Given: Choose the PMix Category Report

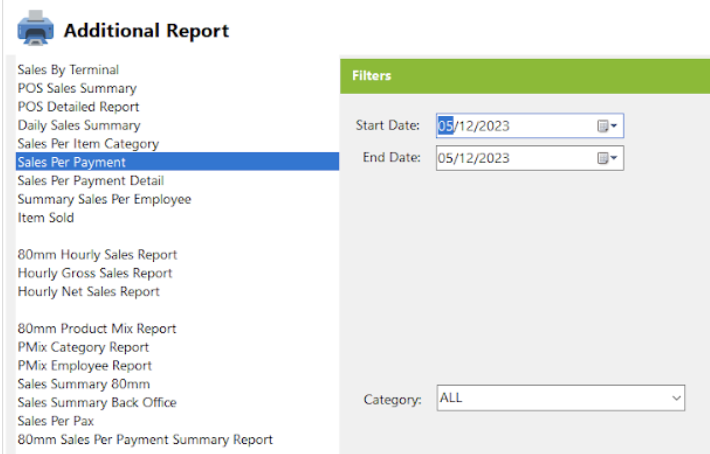Looking at the screenshot, I should (83, 347).
